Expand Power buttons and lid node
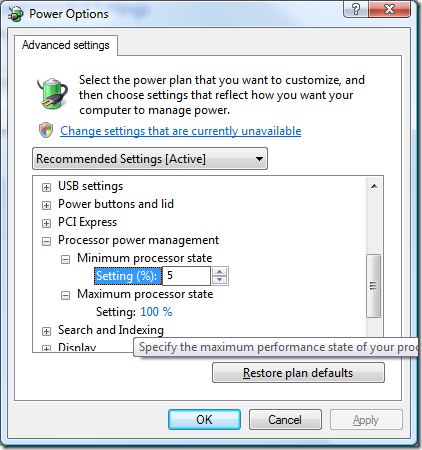Screen dimensions: 422x450 [46, 205]
